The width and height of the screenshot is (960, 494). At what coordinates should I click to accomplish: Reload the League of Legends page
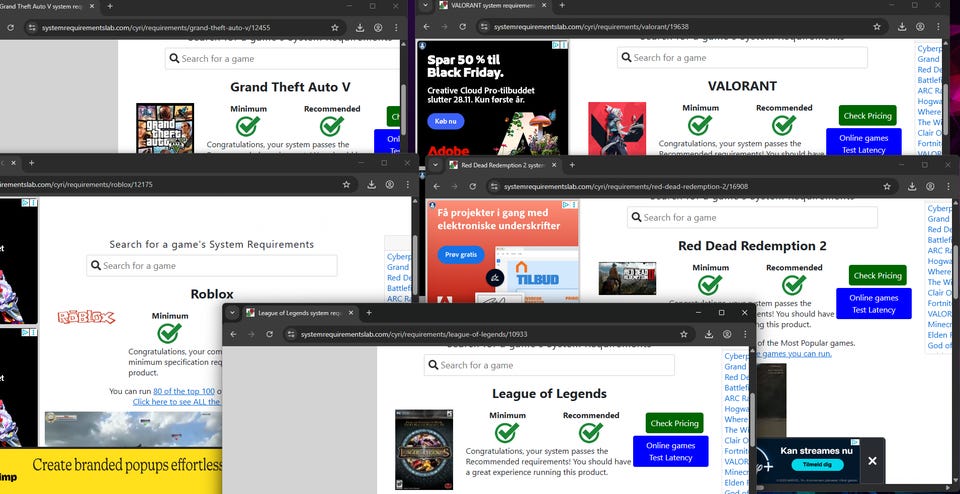click(269, 334)
